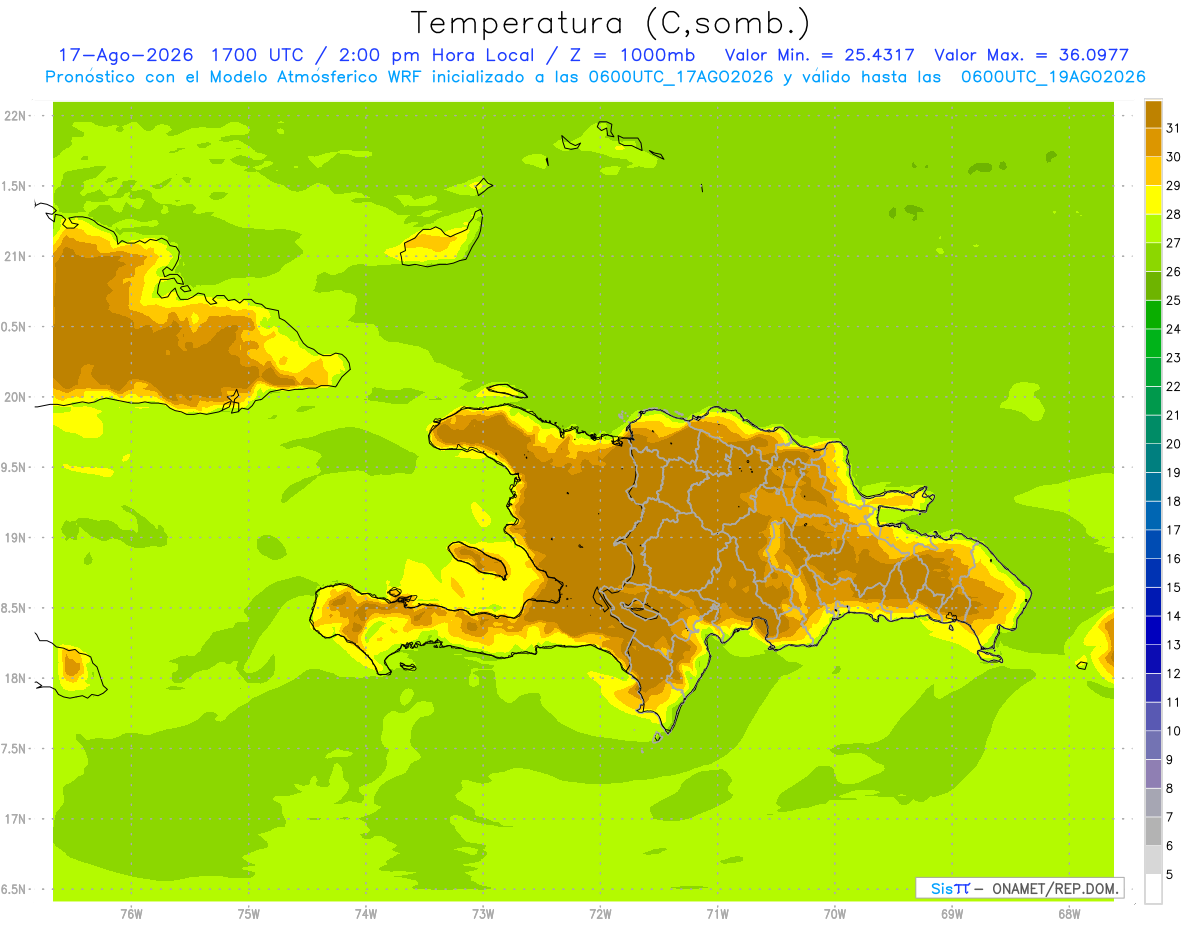Viewport: 1200px width, 927px height.
Task: Click the "Valor Min. = 25.4317" value
Action: [820, 55]
